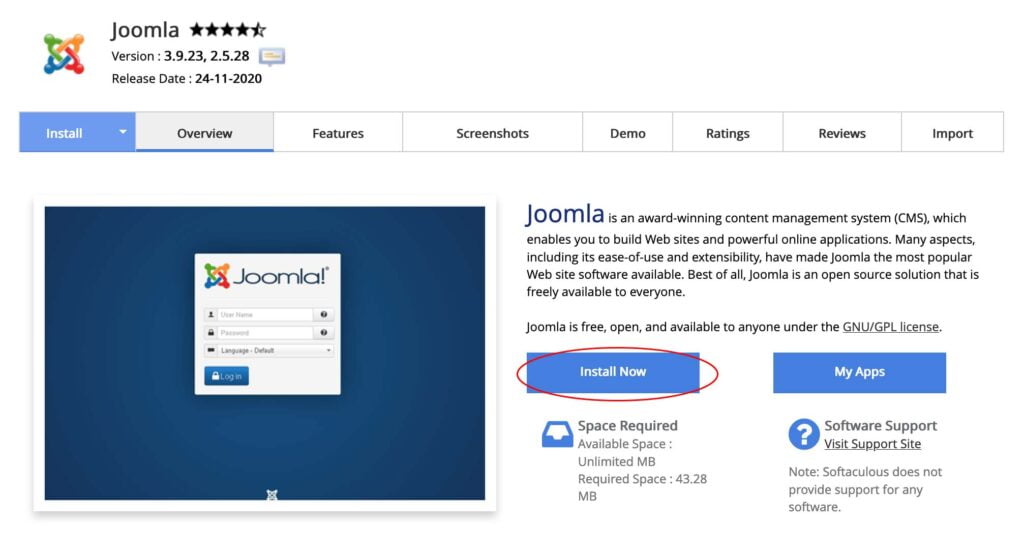Click the Joomla title at top
Viewport: 1024px width, 553px height.
point(145,30)
